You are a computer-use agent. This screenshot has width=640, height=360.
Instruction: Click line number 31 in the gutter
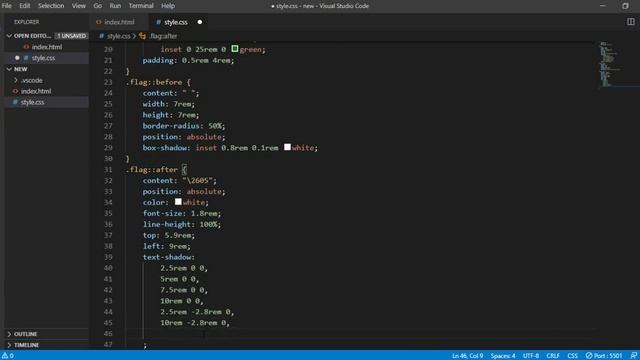(x=108, y=169)
